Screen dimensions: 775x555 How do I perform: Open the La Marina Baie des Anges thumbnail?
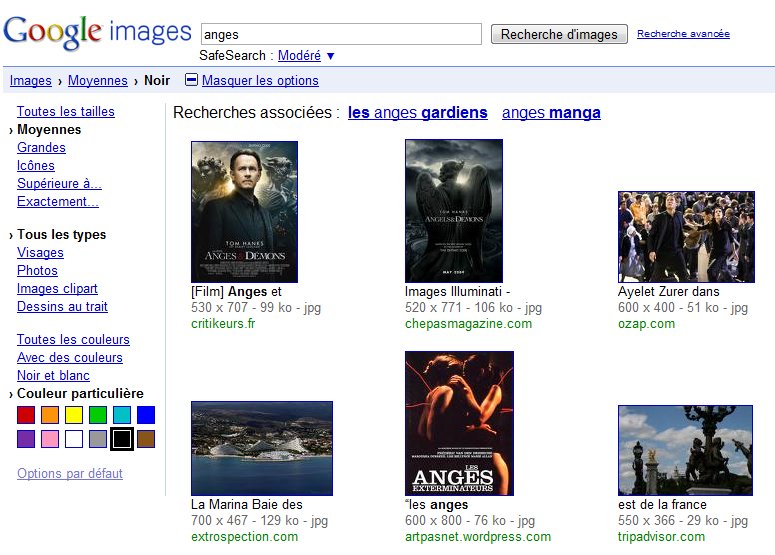tap(262, 448)
